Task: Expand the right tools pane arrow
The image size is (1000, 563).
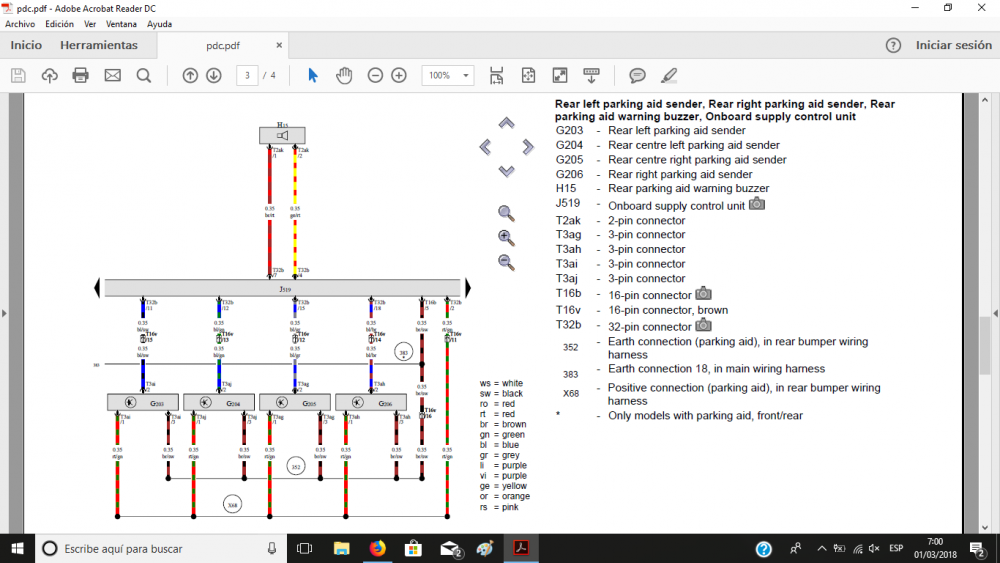Action: (x=996, y=313)
